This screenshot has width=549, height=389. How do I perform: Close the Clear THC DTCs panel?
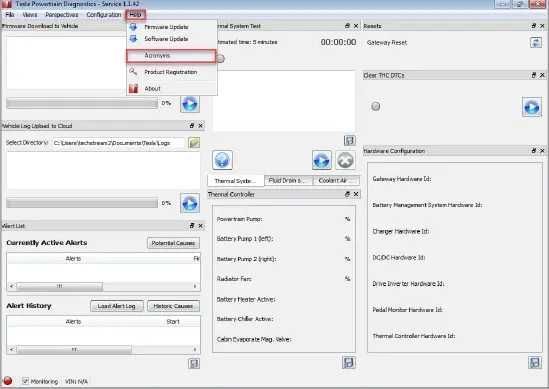(542, 75)
